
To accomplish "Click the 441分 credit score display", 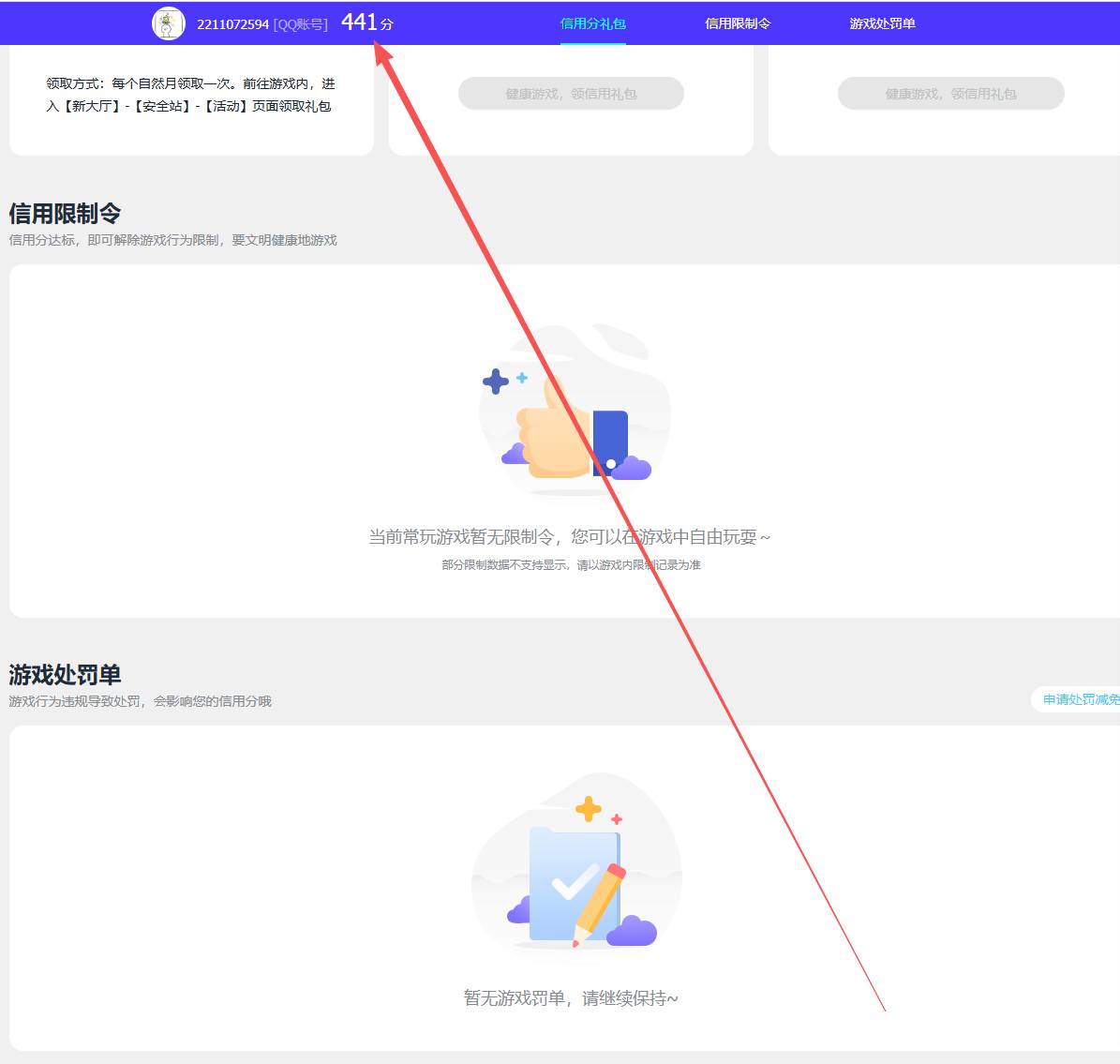I will 366,22.
